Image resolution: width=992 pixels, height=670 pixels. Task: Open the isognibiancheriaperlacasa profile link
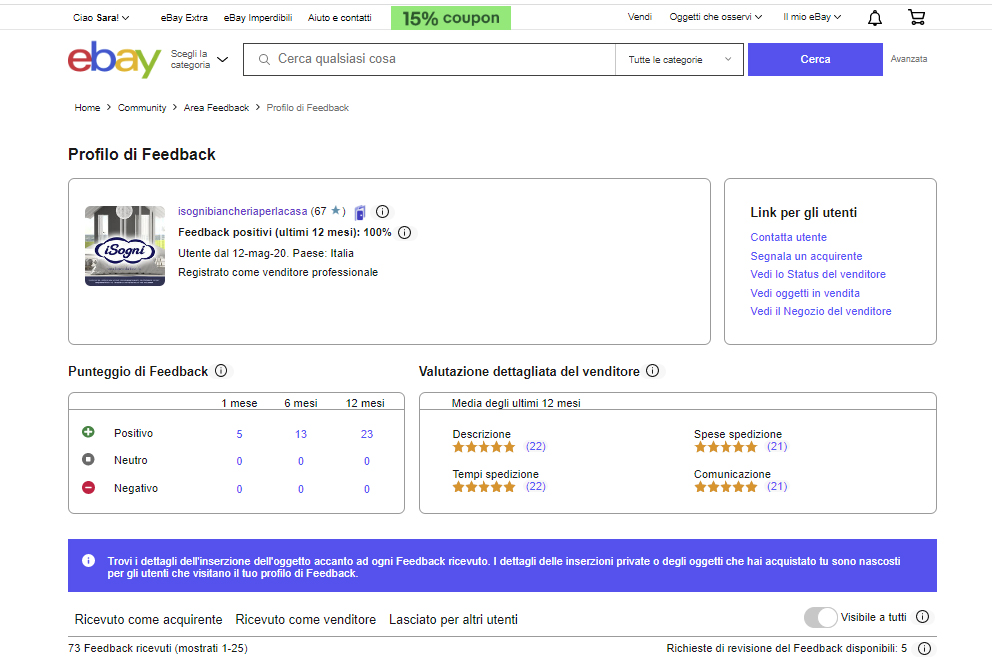[x=242, y=211]
